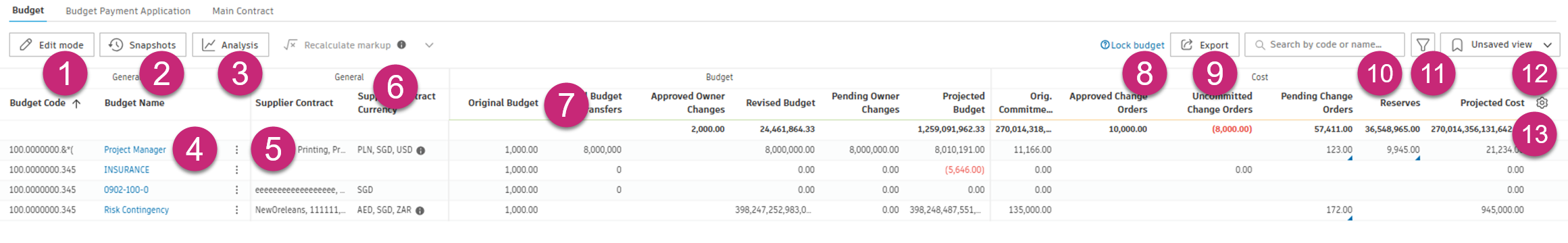
Task: Select the 8,000,000 budget transfers cell
Action: (x=602, y=150)
